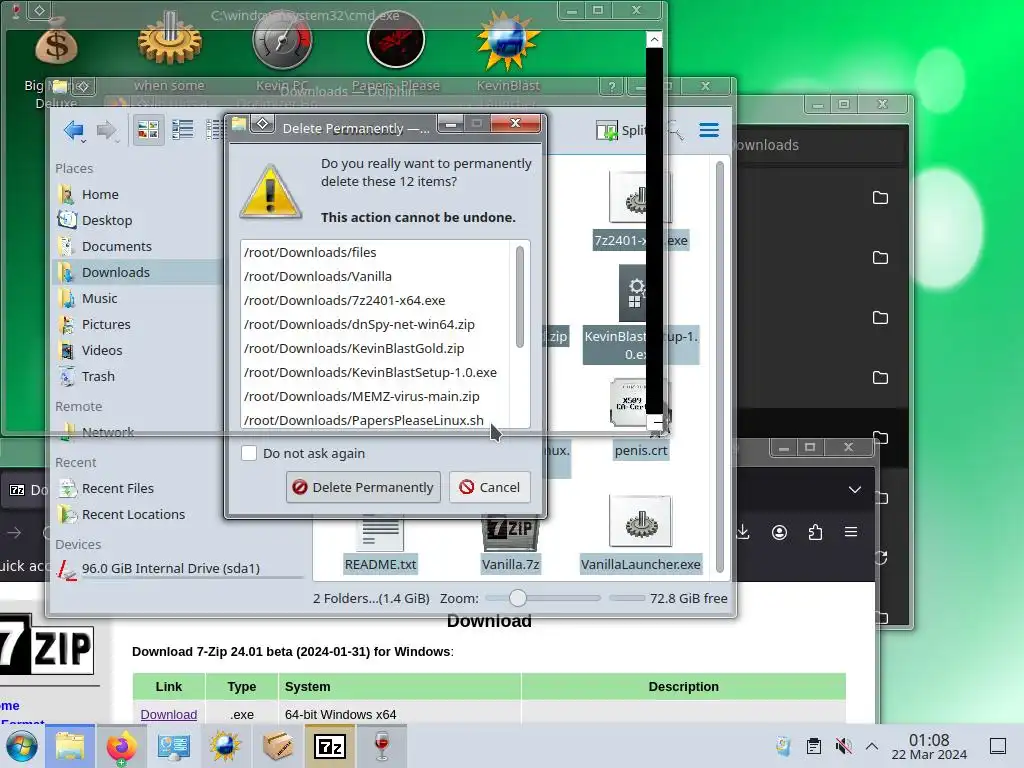Open Recent Locations in Dolphin sidebar
The width and height of the screenshot is (1024, 768).
click(133, 515)
